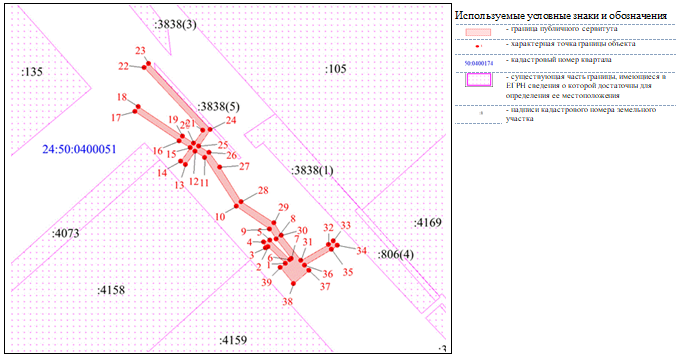Click point number label '9'
676x362 pixels.
[x=244, y=232]
